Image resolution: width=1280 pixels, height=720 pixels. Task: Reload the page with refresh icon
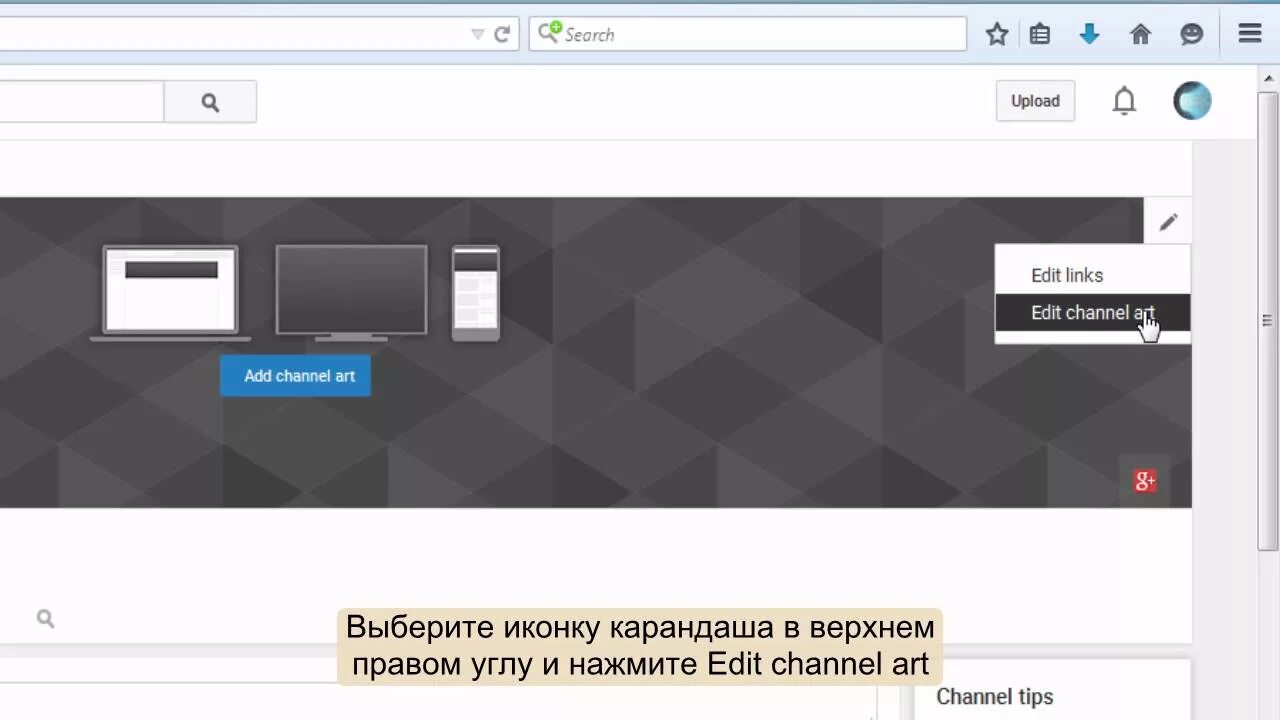click(x=502, y=34)
